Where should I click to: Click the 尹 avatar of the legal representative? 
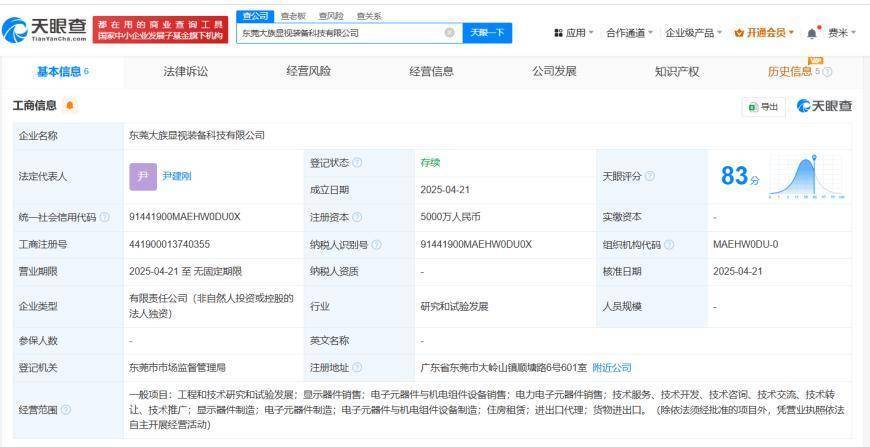(x=143, y=177)
